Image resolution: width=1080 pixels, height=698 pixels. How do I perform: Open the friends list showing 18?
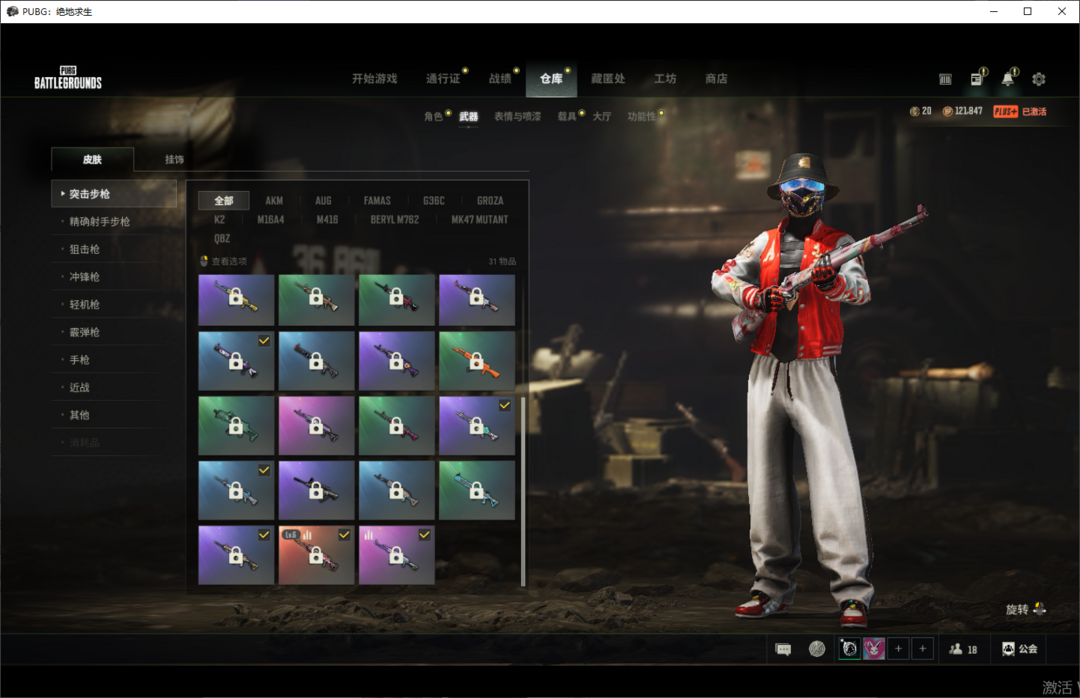[963, 649]
